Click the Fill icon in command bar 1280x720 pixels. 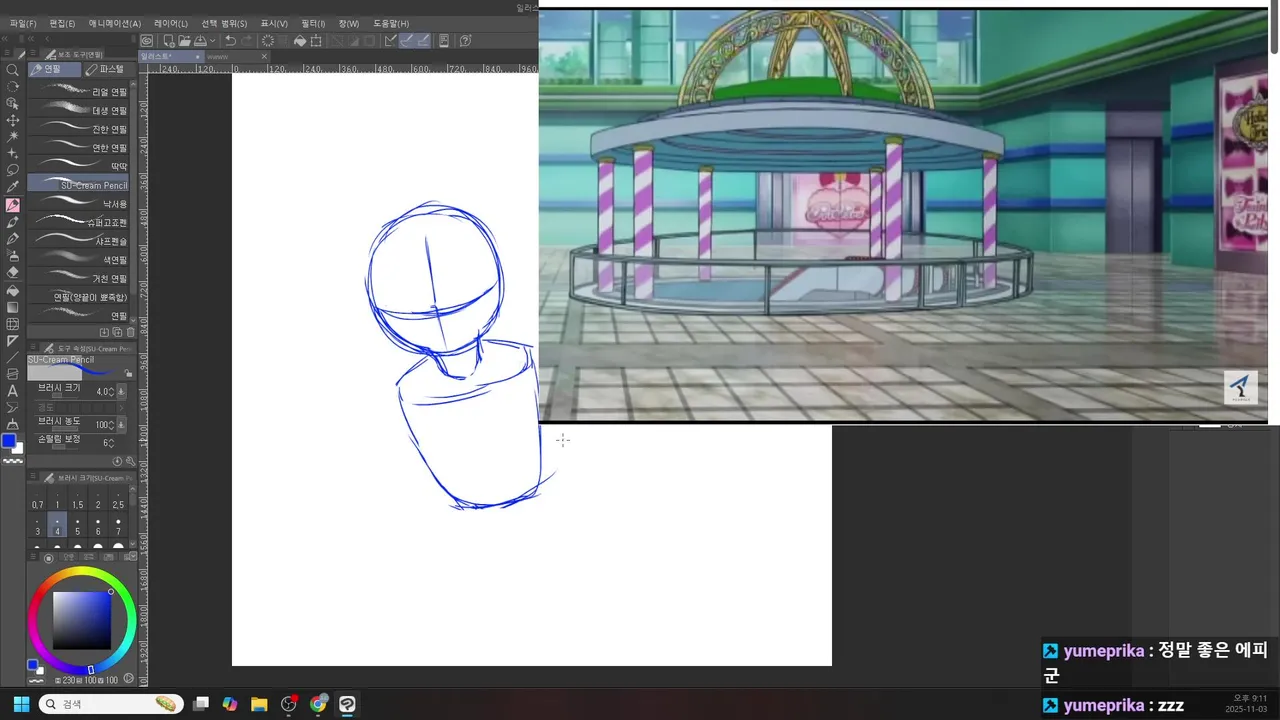pos(300,41)
